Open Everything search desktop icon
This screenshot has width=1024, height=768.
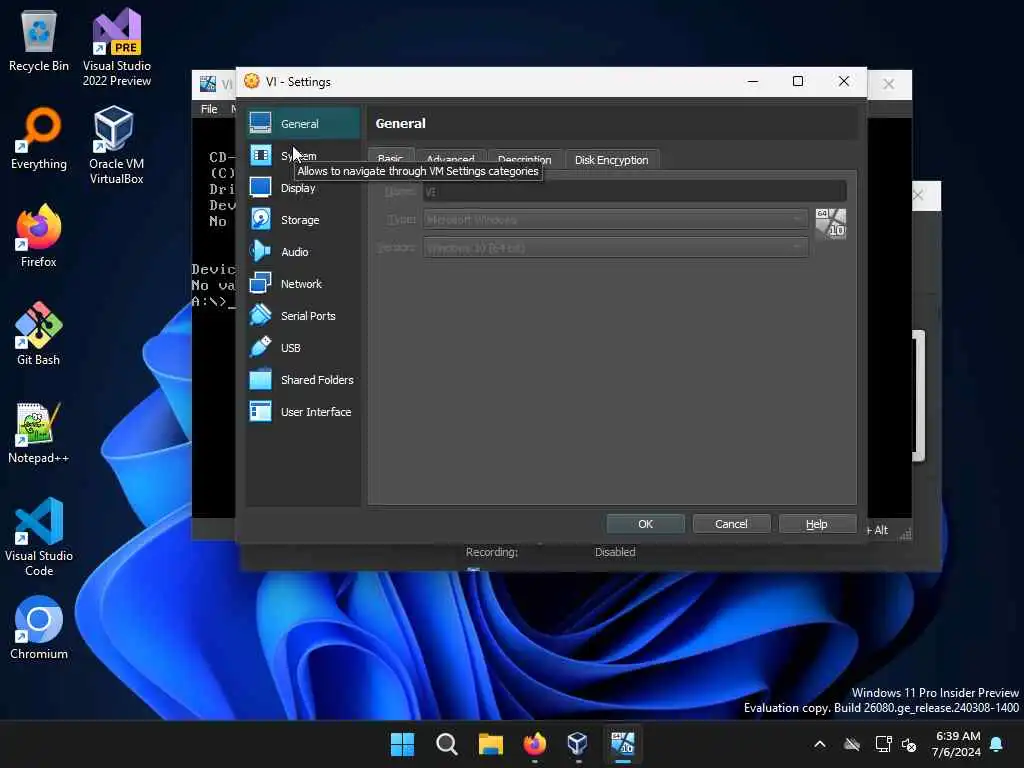coord(39,138)
